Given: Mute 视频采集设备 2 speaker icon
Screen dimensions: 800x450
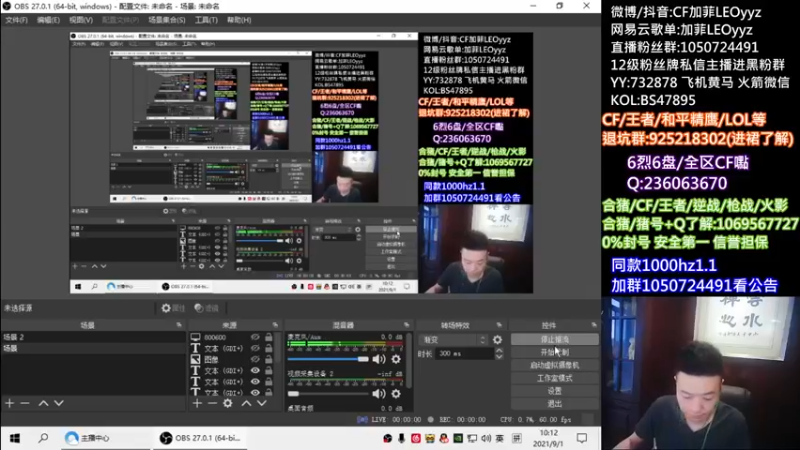Looking at the screenshot, I should tap(379, 393).
